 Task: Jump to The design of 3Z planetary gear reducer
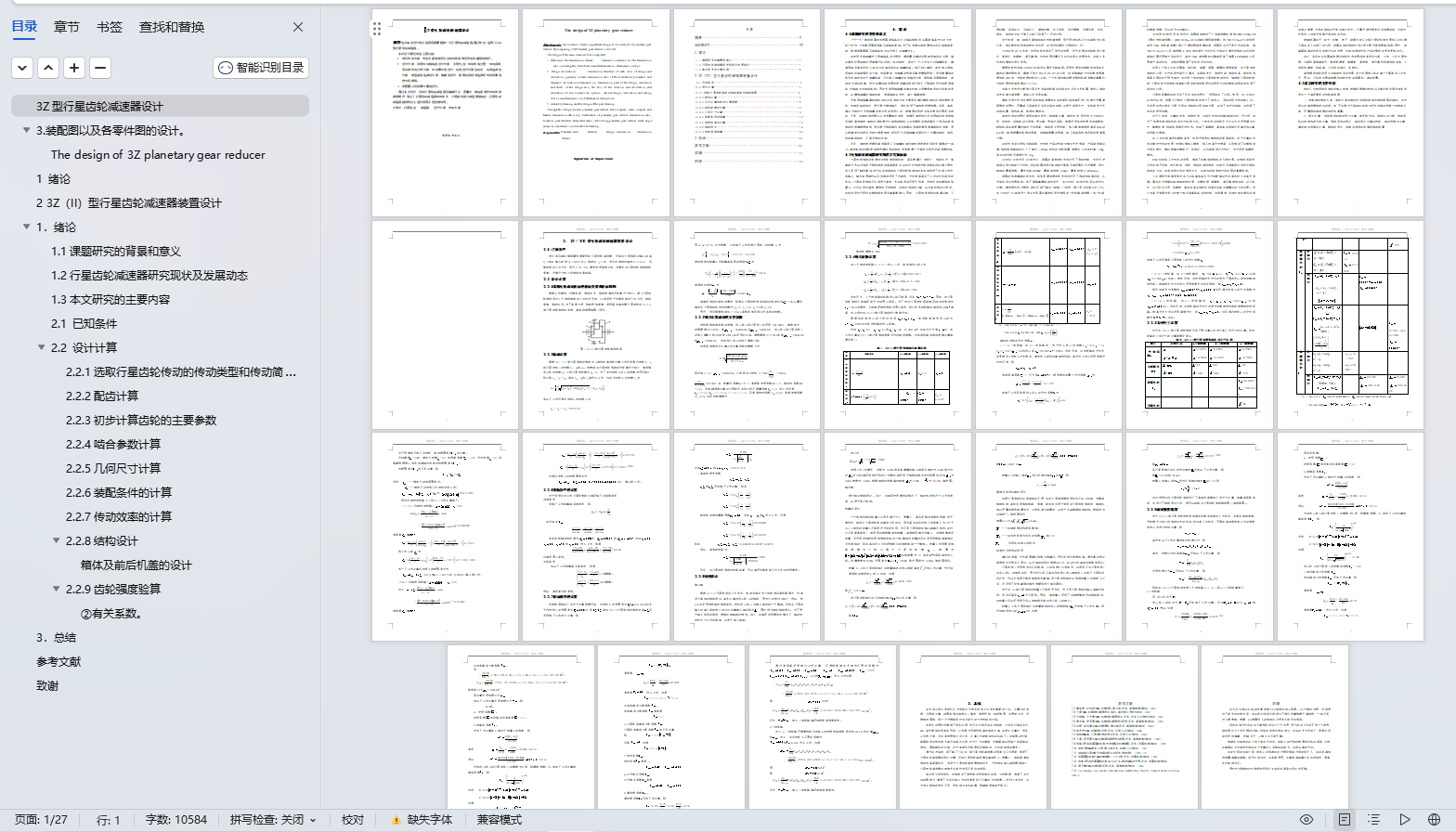158,154
